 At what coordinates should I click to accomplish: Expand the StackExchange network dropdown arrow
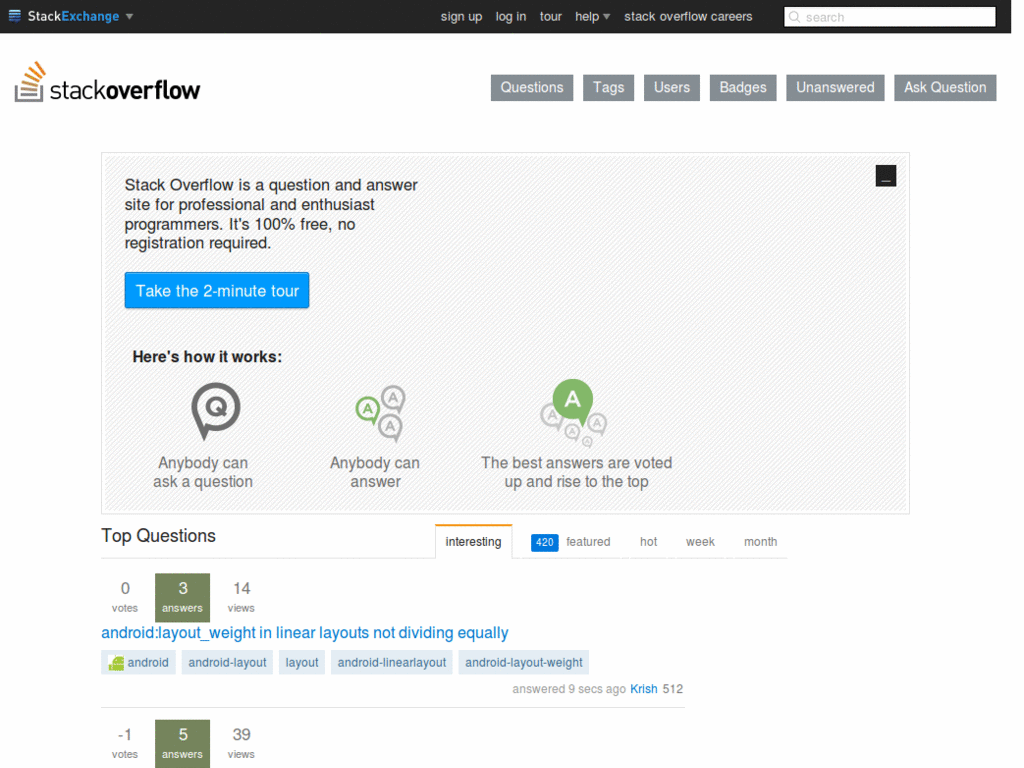pyautogui.click(x=129, y=16)
